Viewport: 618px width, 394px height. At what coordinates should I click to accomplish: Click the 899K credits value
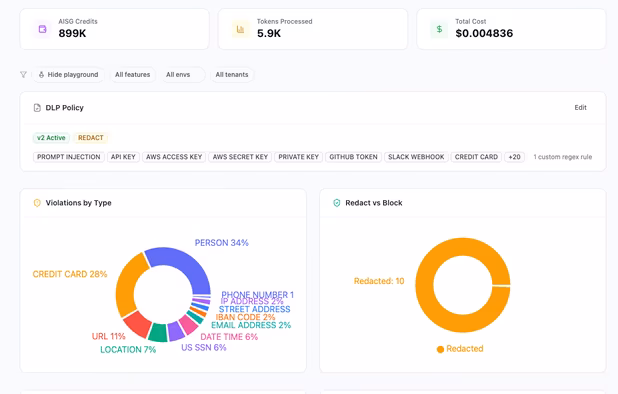coord(72,33)
